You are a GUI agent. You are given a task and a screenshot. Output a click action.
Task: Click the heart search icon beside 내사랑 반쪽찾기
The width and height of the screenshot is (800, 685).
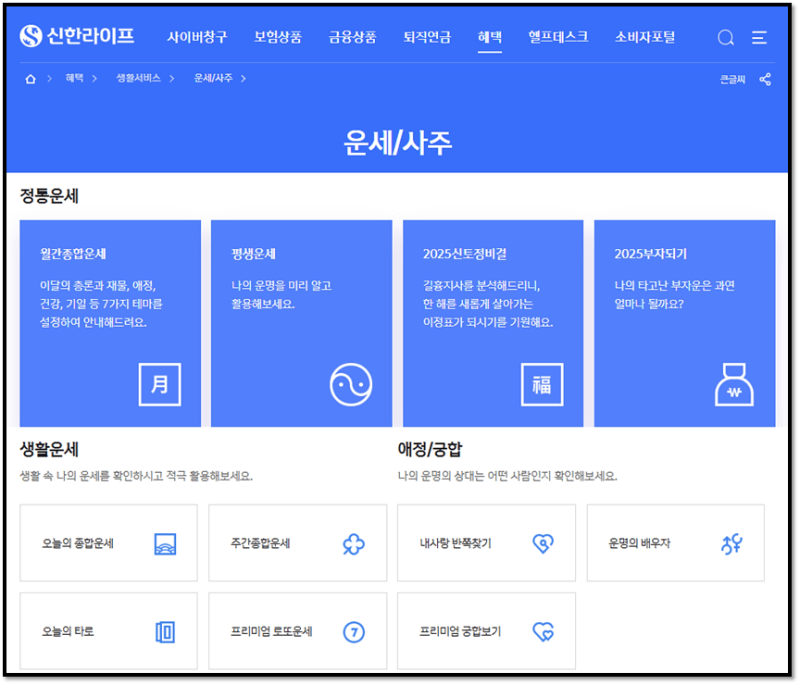pos(543,544)
